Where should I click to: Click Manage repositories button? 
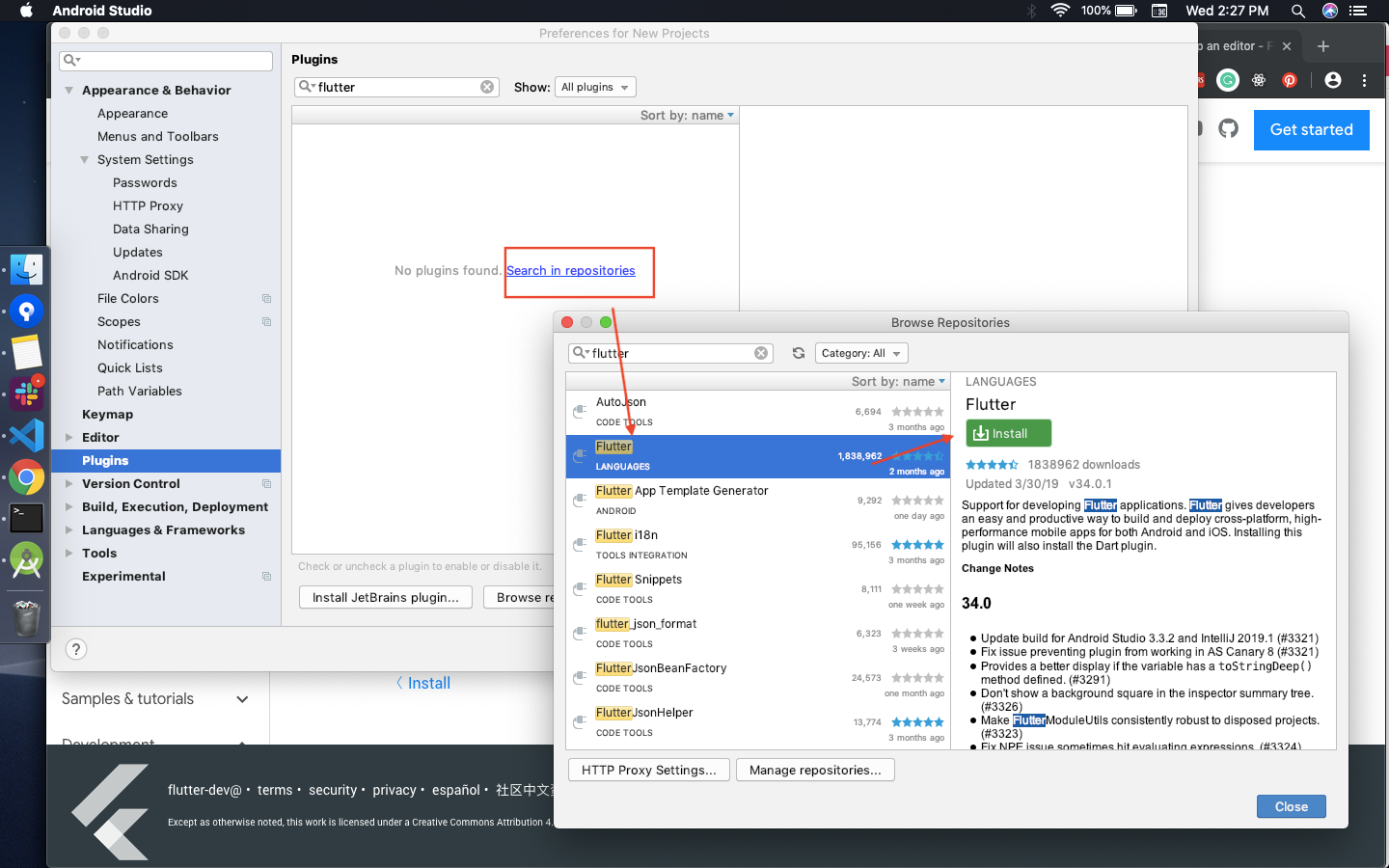point(815,770)
